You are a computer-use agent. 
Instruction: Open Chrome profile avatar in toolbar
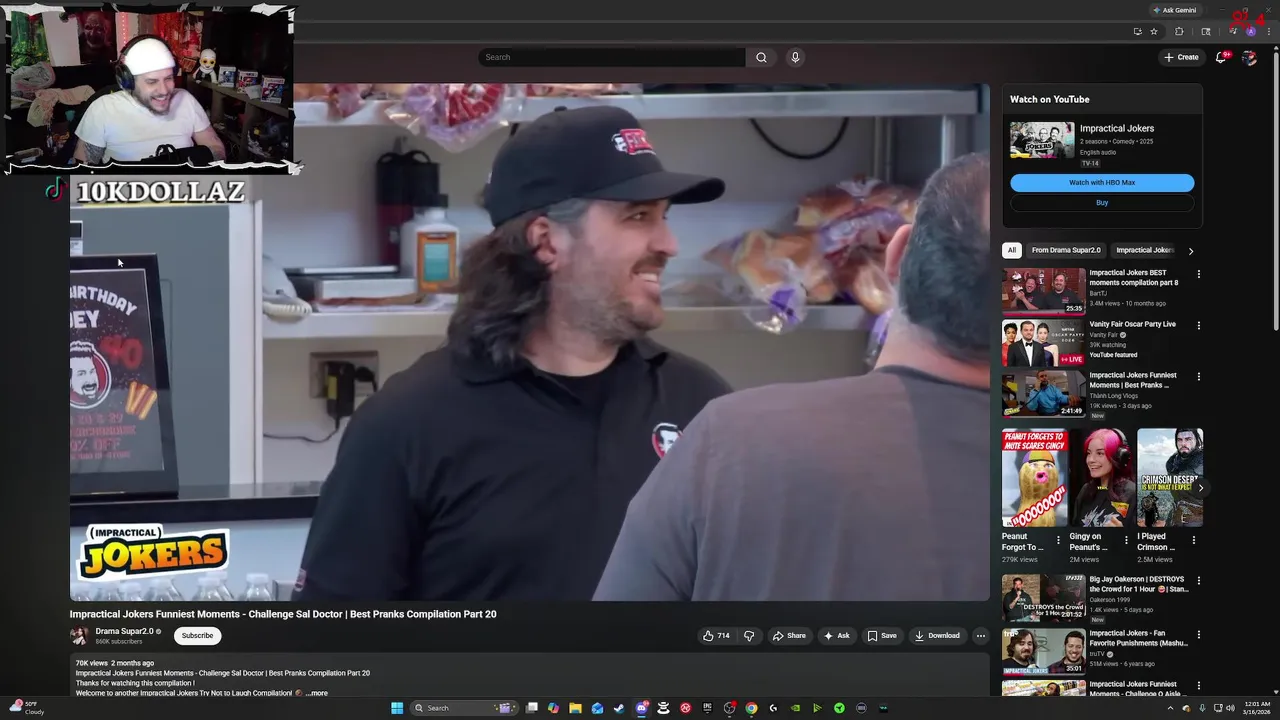coord(1250,31)
